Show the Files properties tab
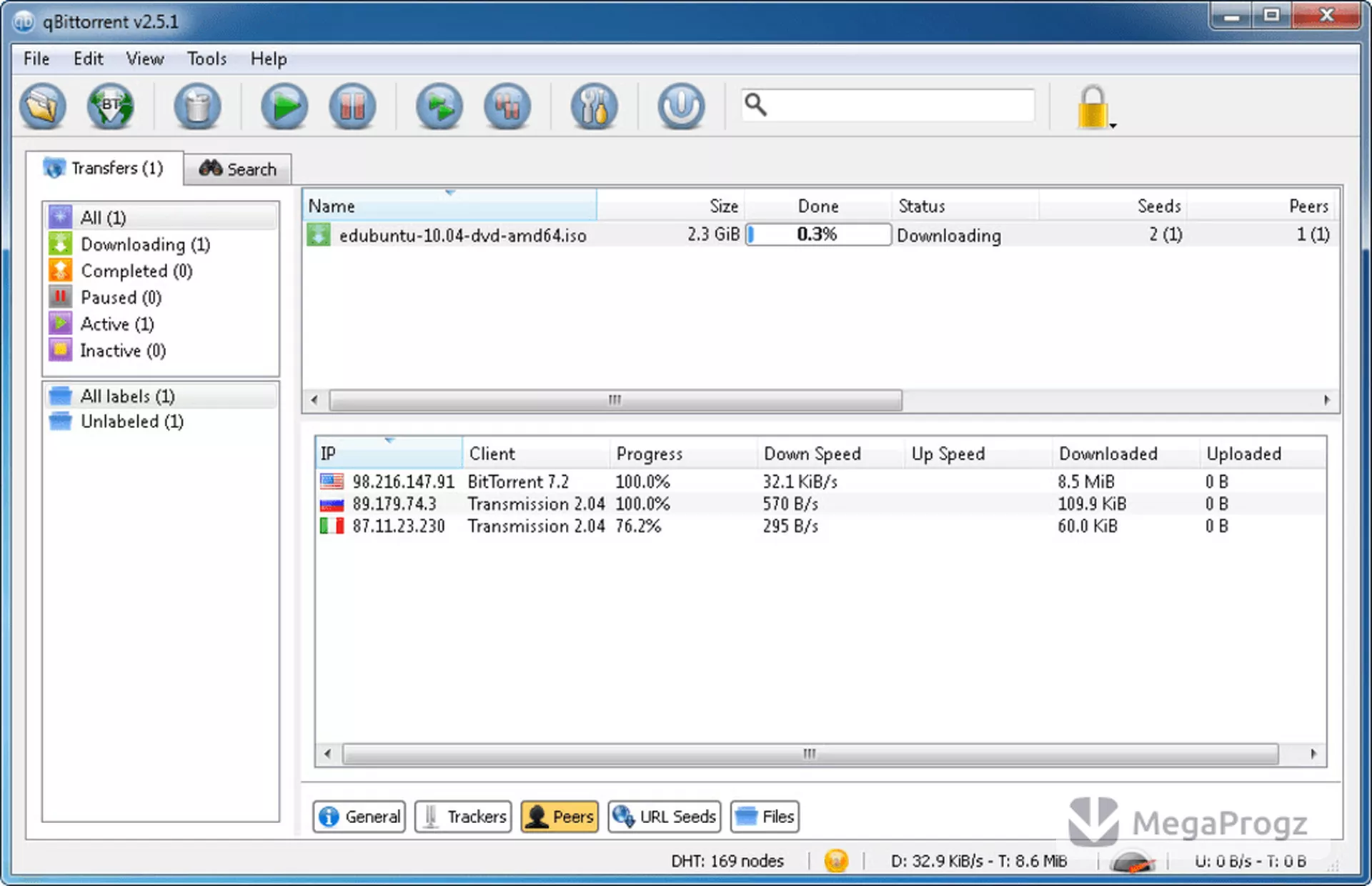Image resolution: width=1372 pixels, height=886 pixels. click(x=765, y=817)
